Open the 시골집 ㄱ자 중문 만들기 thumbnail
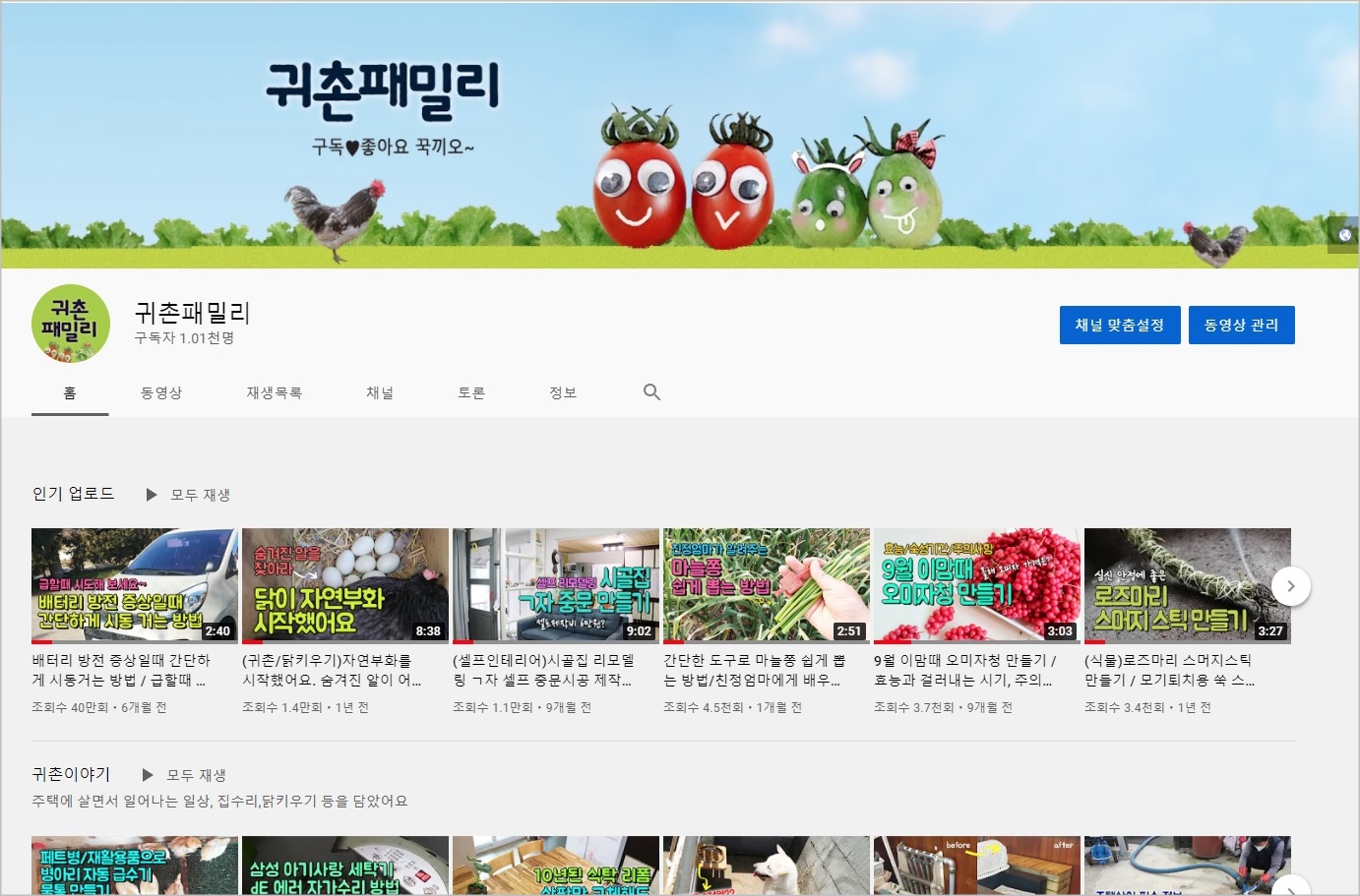The height and width of the screenshot is (896, 1360). point(556,586)
